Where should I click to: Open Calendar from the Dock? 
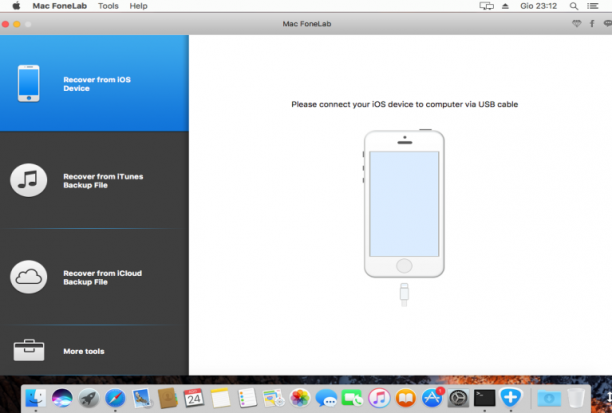tap(194, 398)
